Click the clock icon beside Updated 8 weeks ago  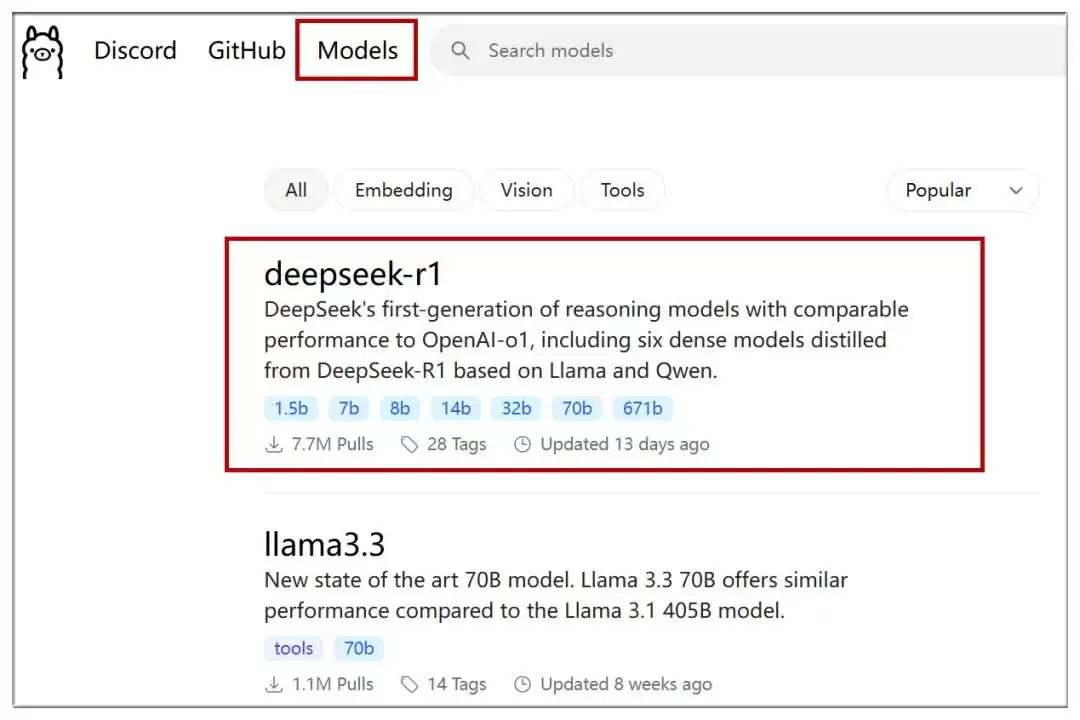tap(522, 684)
